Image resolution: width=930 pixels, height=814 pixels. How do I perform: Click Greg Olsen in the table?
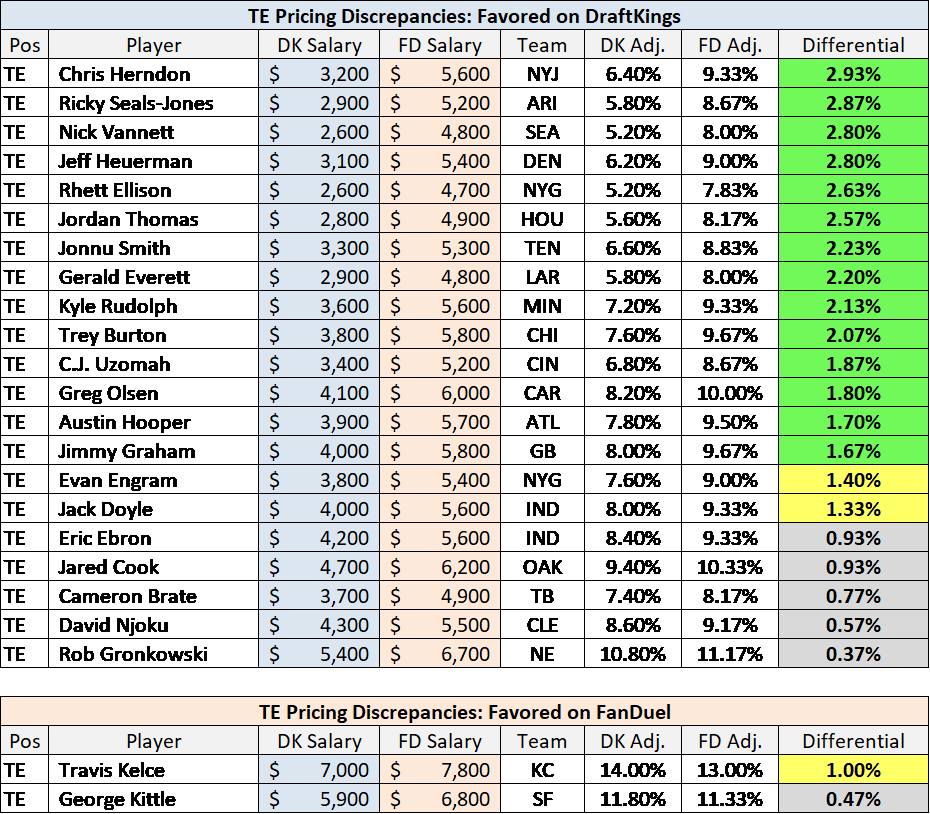[109, 393]
